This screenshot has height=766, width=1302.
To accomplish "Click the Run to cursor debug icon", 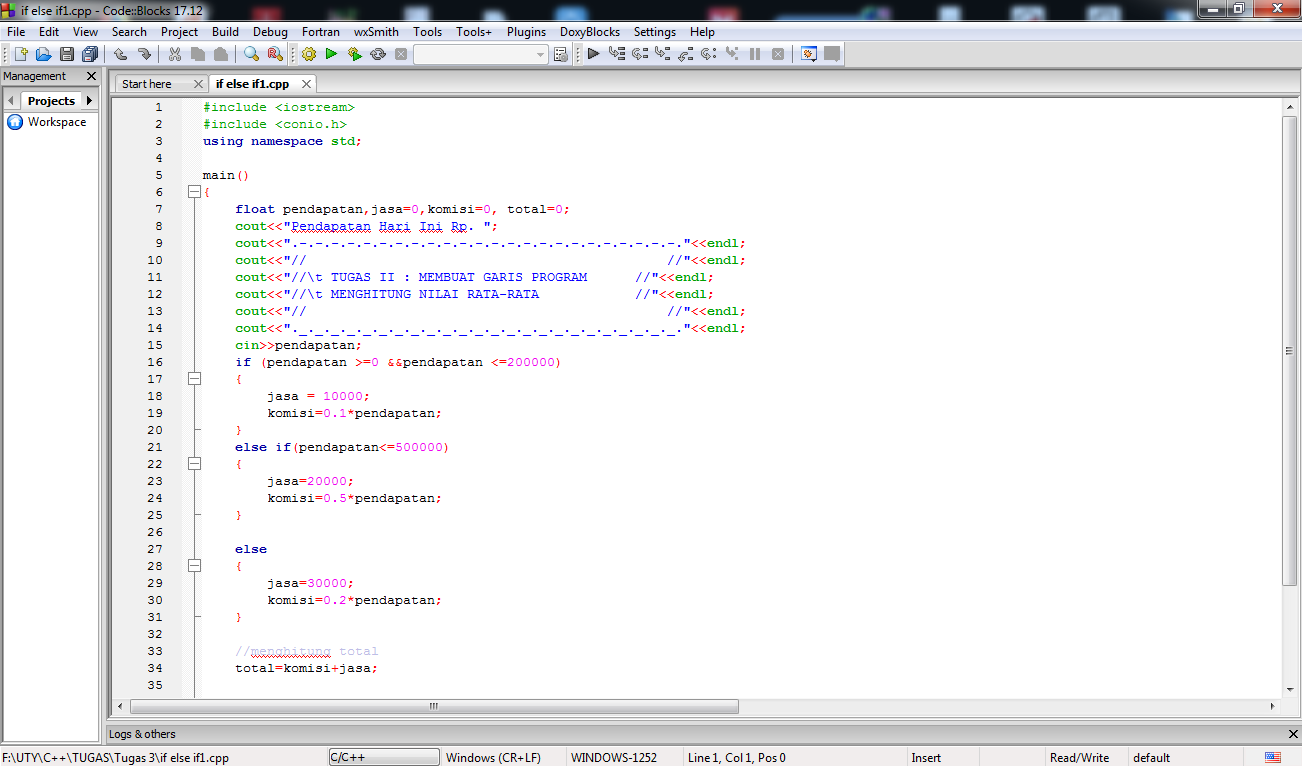I will 617,54.
